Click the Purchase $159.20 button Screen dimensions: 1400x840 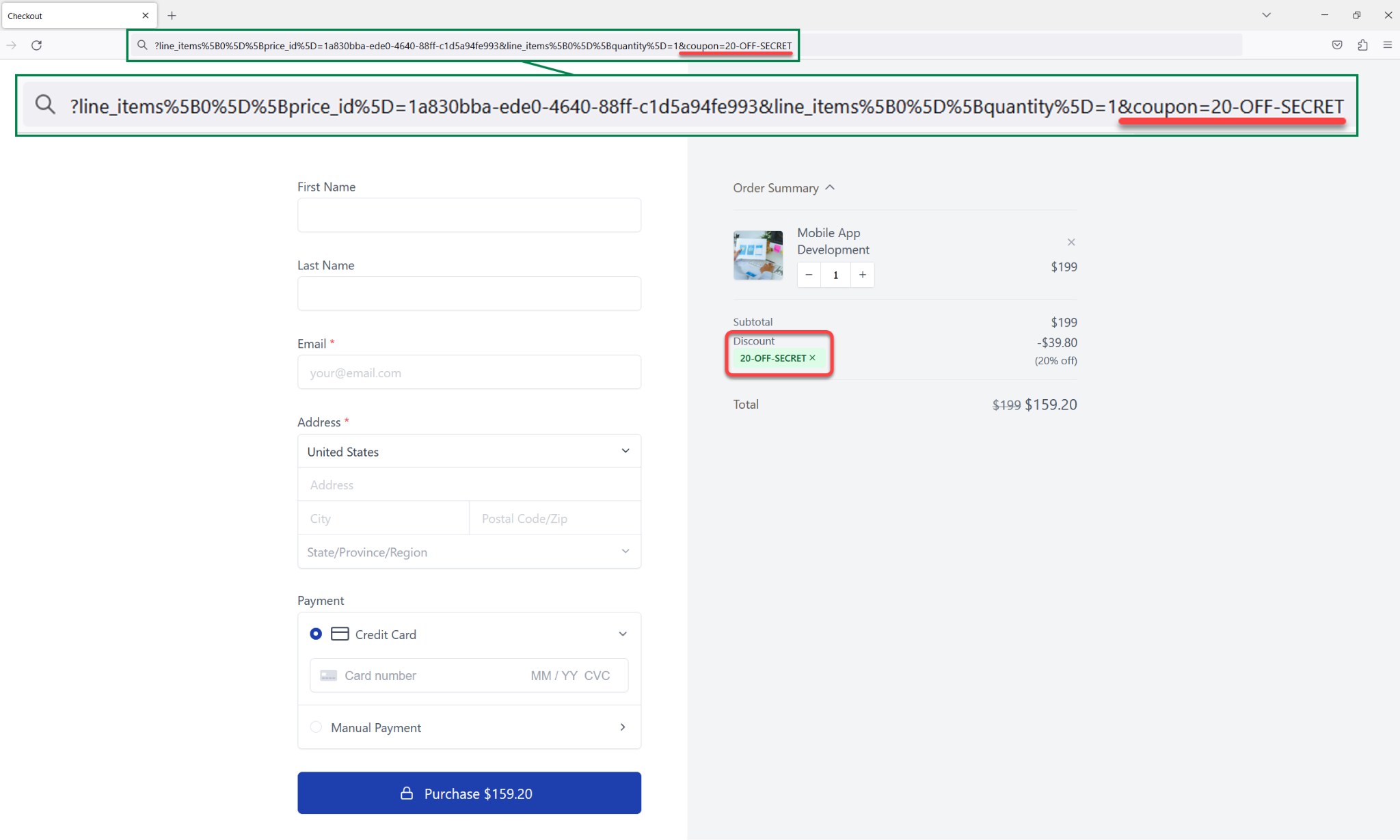click(469, 793)
